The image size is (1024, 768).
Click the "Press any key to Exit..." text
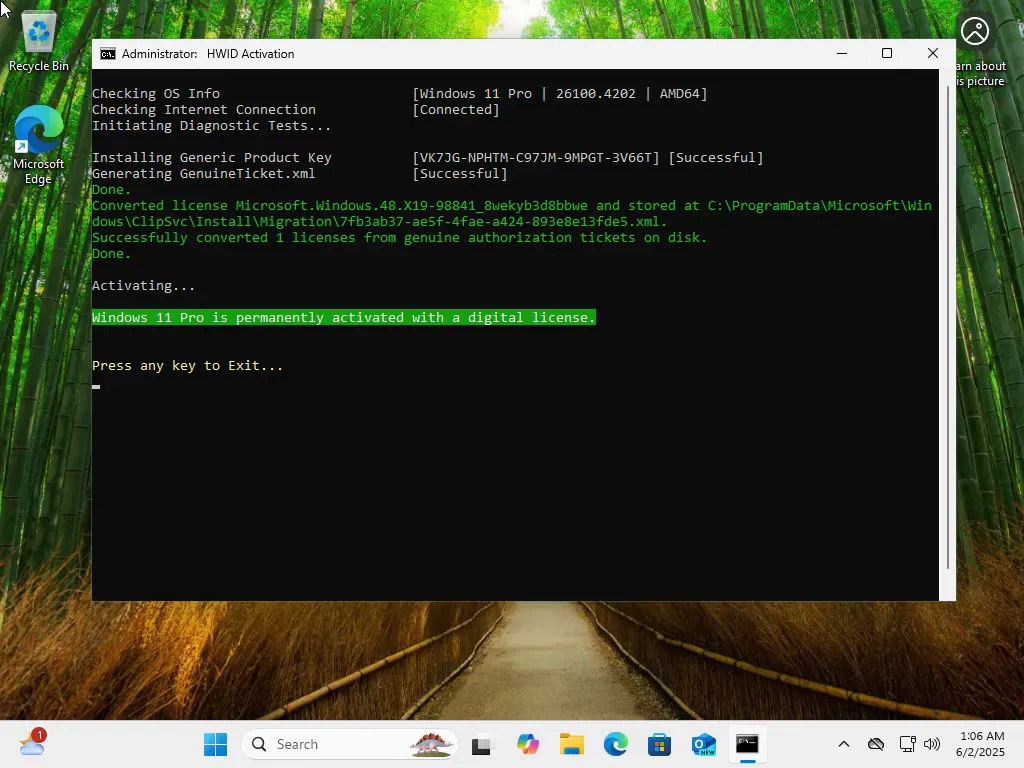coord(187,366)
